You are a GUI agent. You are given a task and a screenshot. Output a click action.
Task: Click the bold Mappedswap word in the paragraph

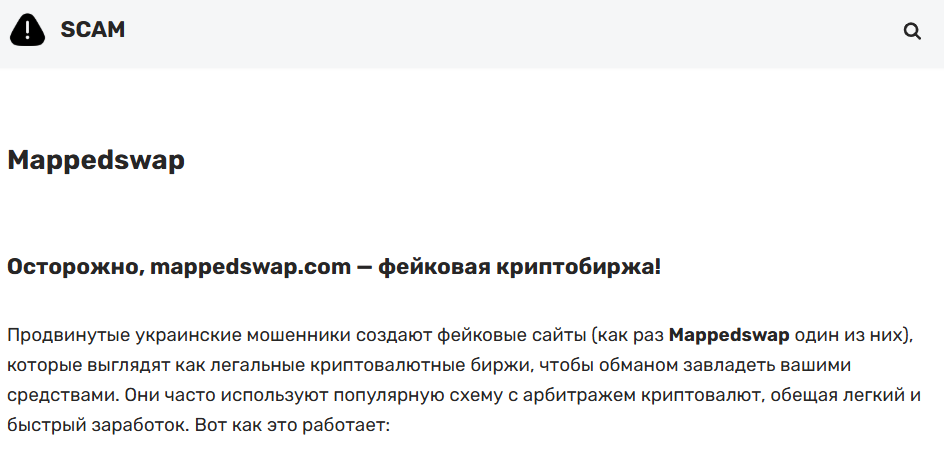coord(729,334)
